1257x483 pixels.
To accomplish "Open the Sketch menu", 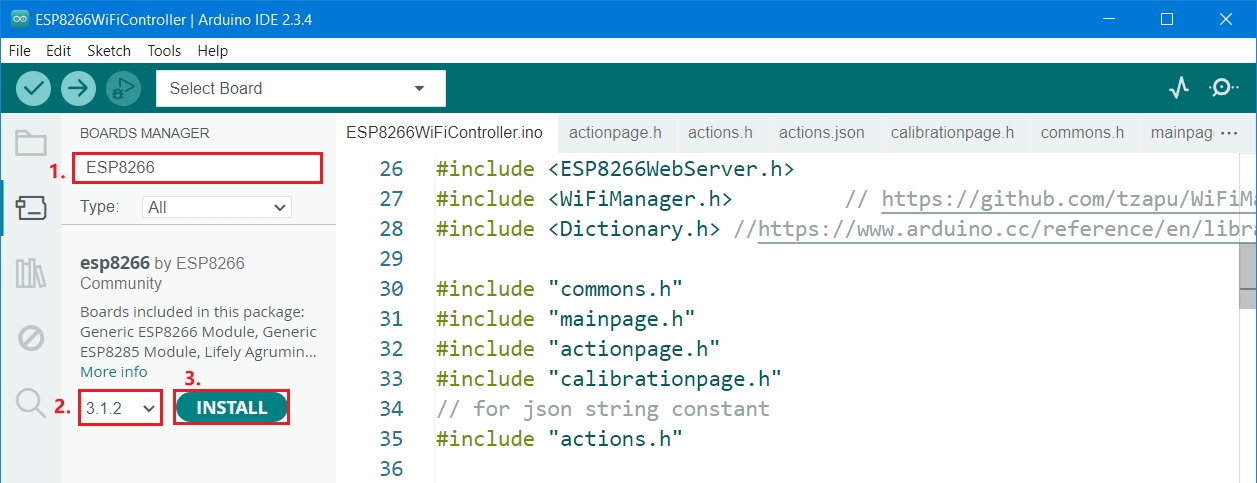I will [109, 51].
